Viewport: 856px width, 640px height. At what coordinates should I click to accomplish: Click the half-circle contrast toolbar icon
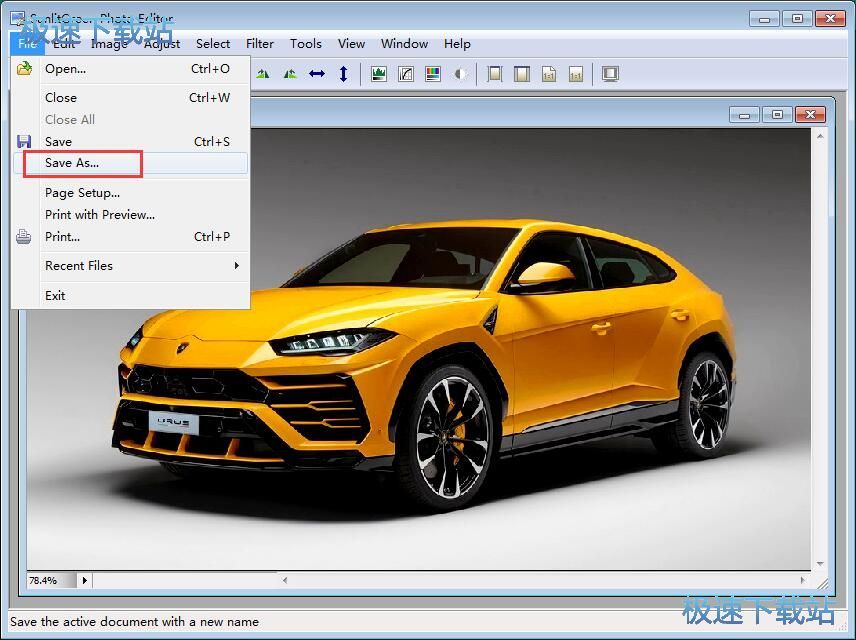click(460, 74)
